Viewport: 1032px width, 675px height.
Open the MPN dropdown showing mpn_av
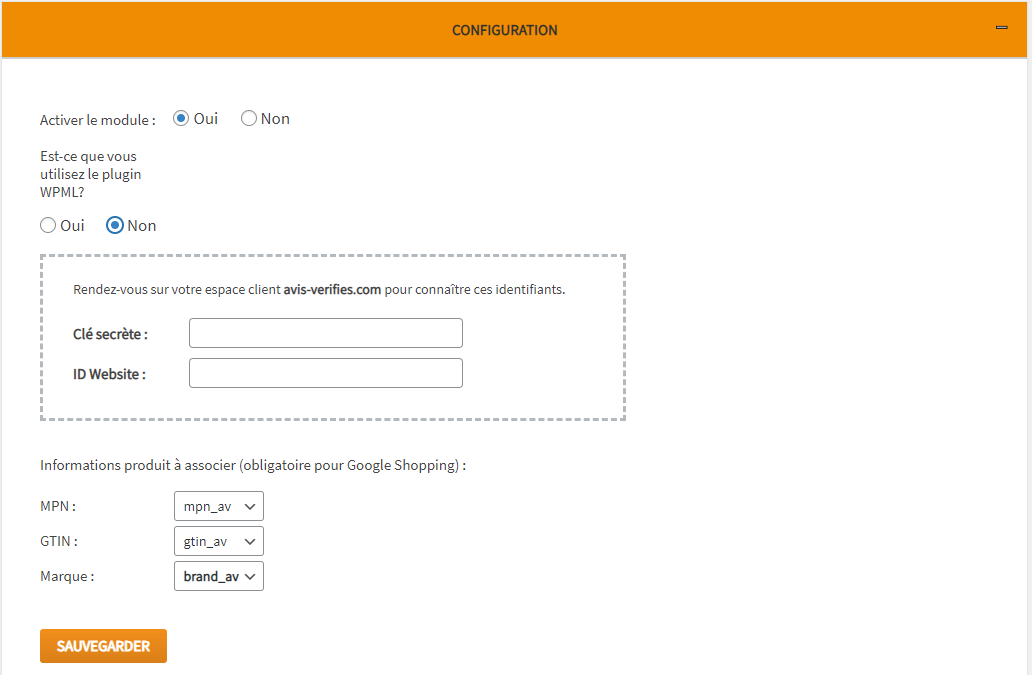click(218, 506)
